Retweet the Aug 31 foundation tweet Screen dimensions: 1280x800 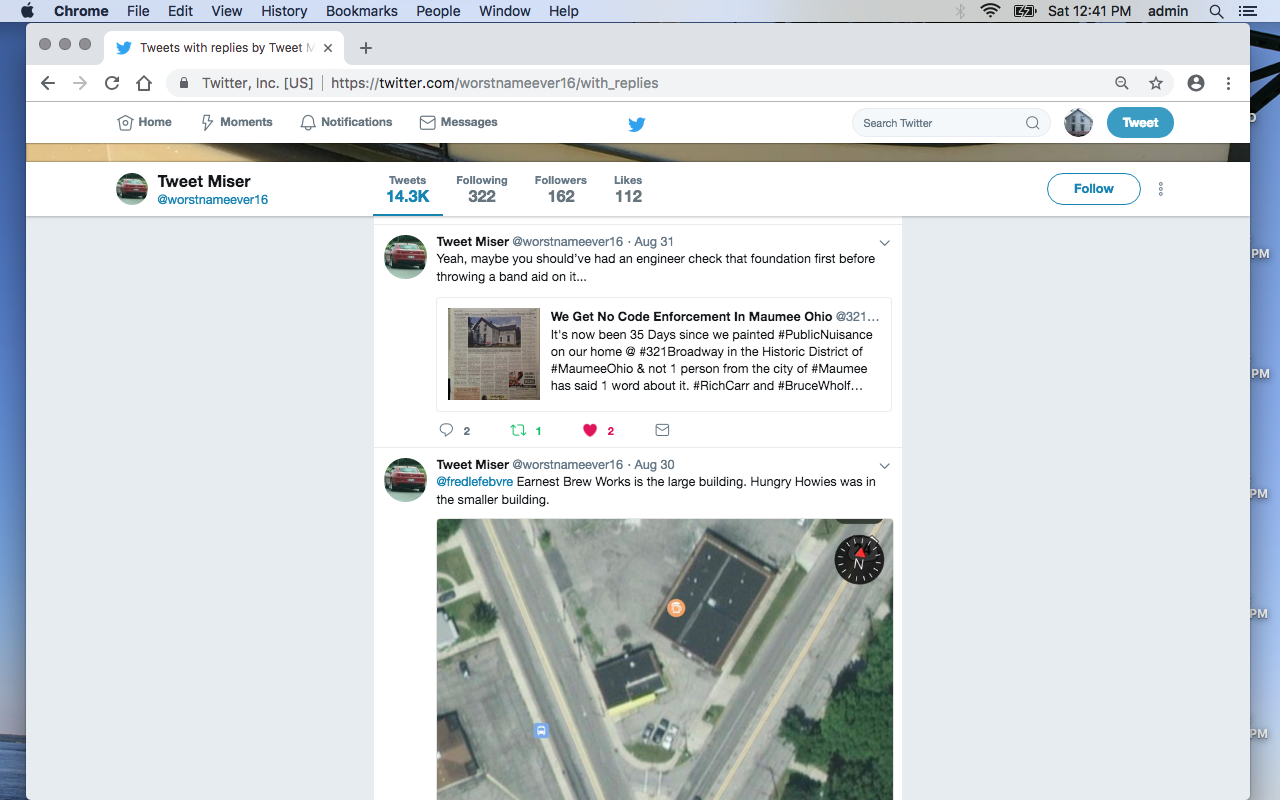coord(518,430)
